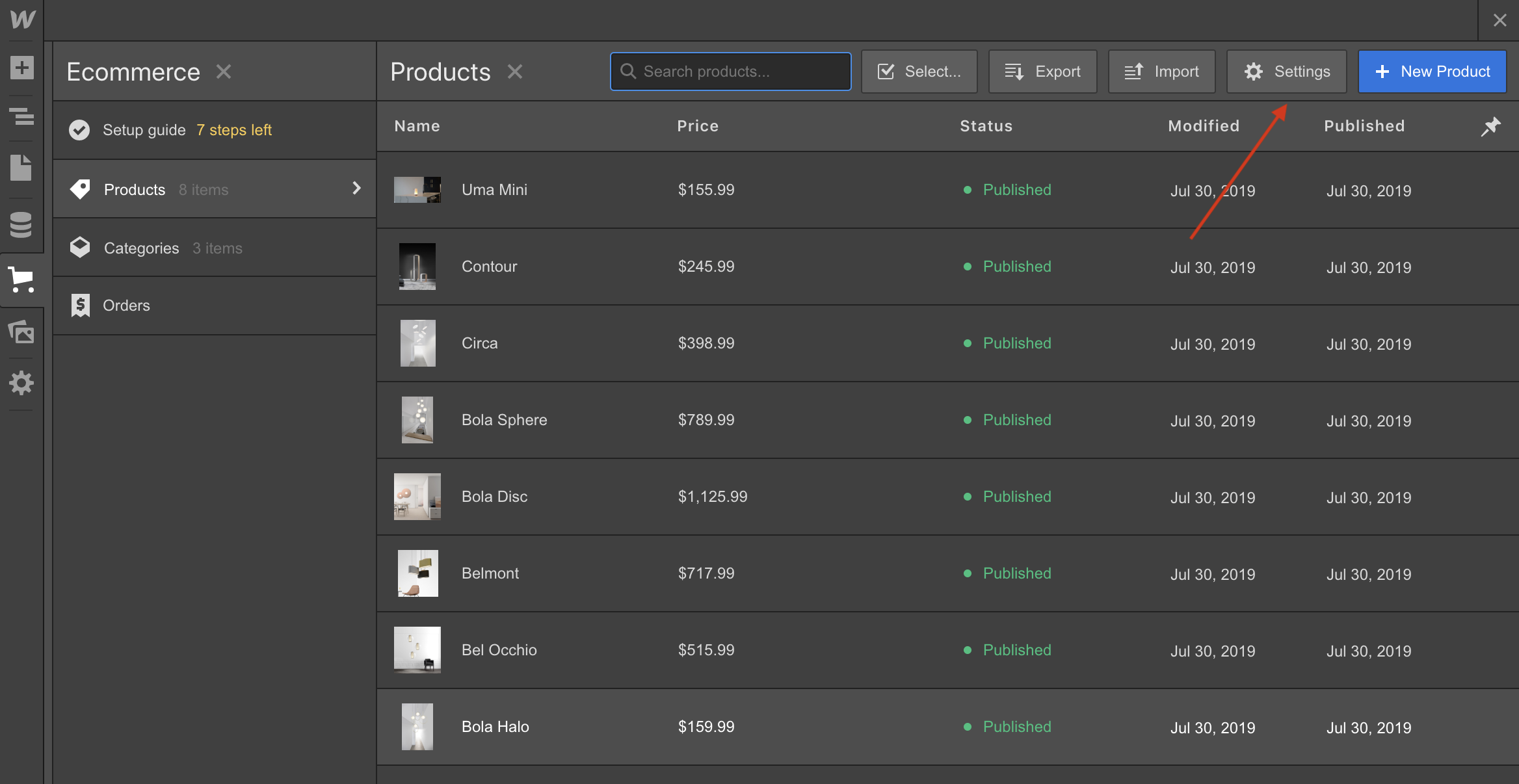The width and height of the screenshot is (1519, 784).
Task: Open the Navigator panel icon
Action: point(21,118)
